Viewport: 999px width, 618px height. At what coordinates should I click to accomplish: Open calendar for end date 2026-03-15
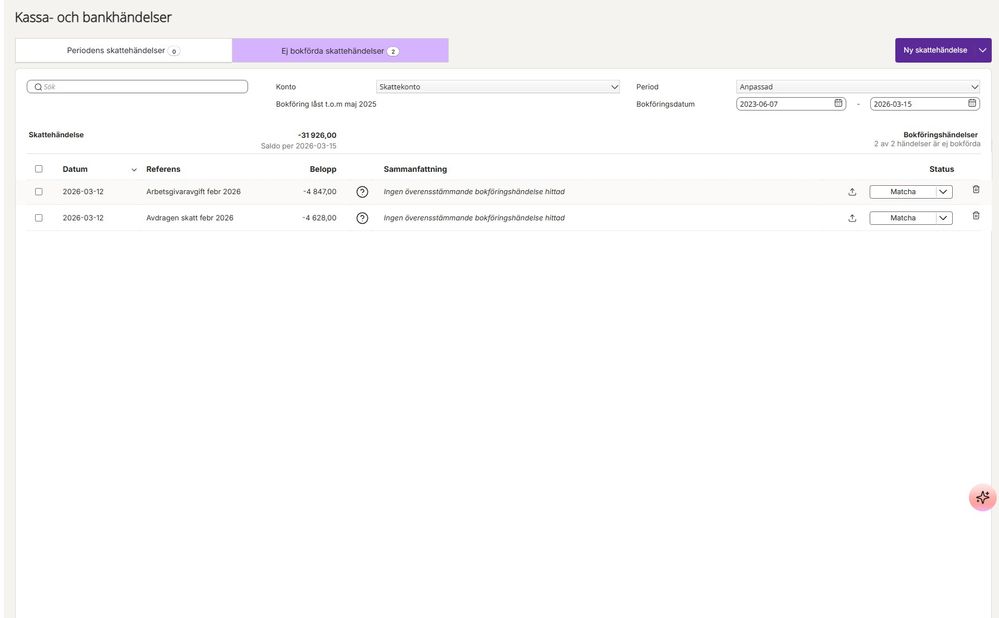(x=972, y=103)
